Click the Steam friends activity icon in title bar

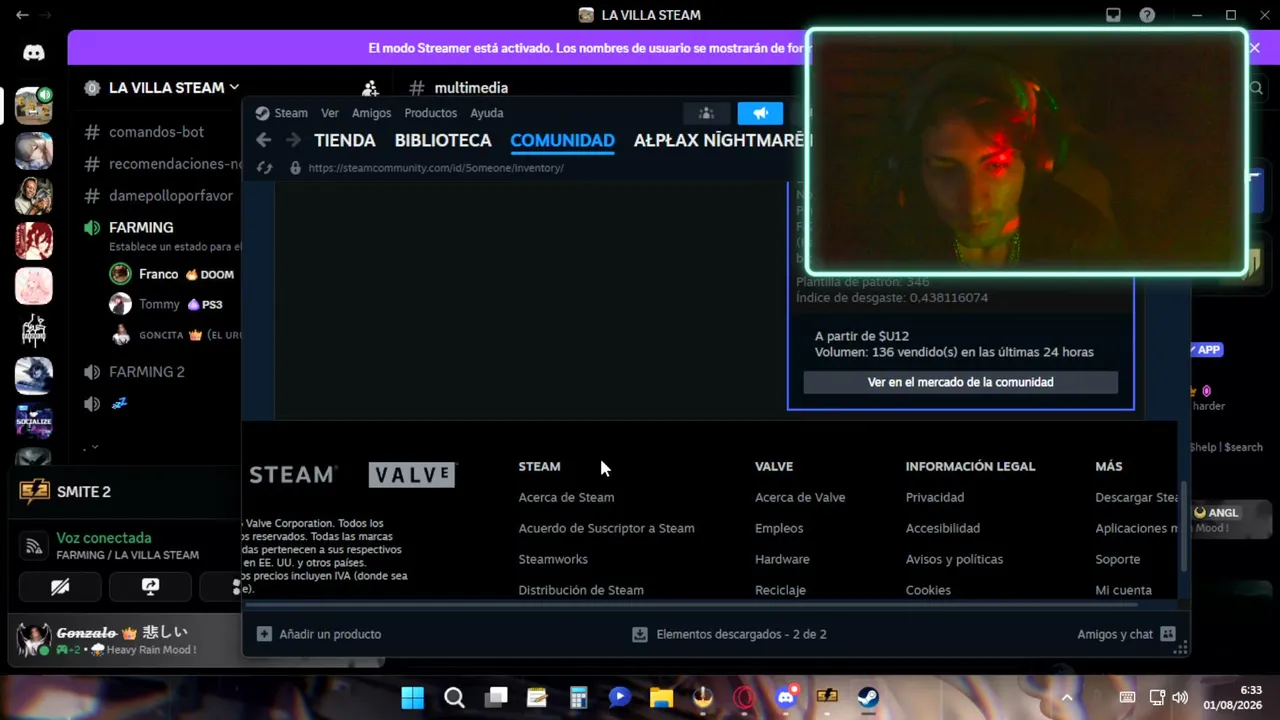[706, 113]
